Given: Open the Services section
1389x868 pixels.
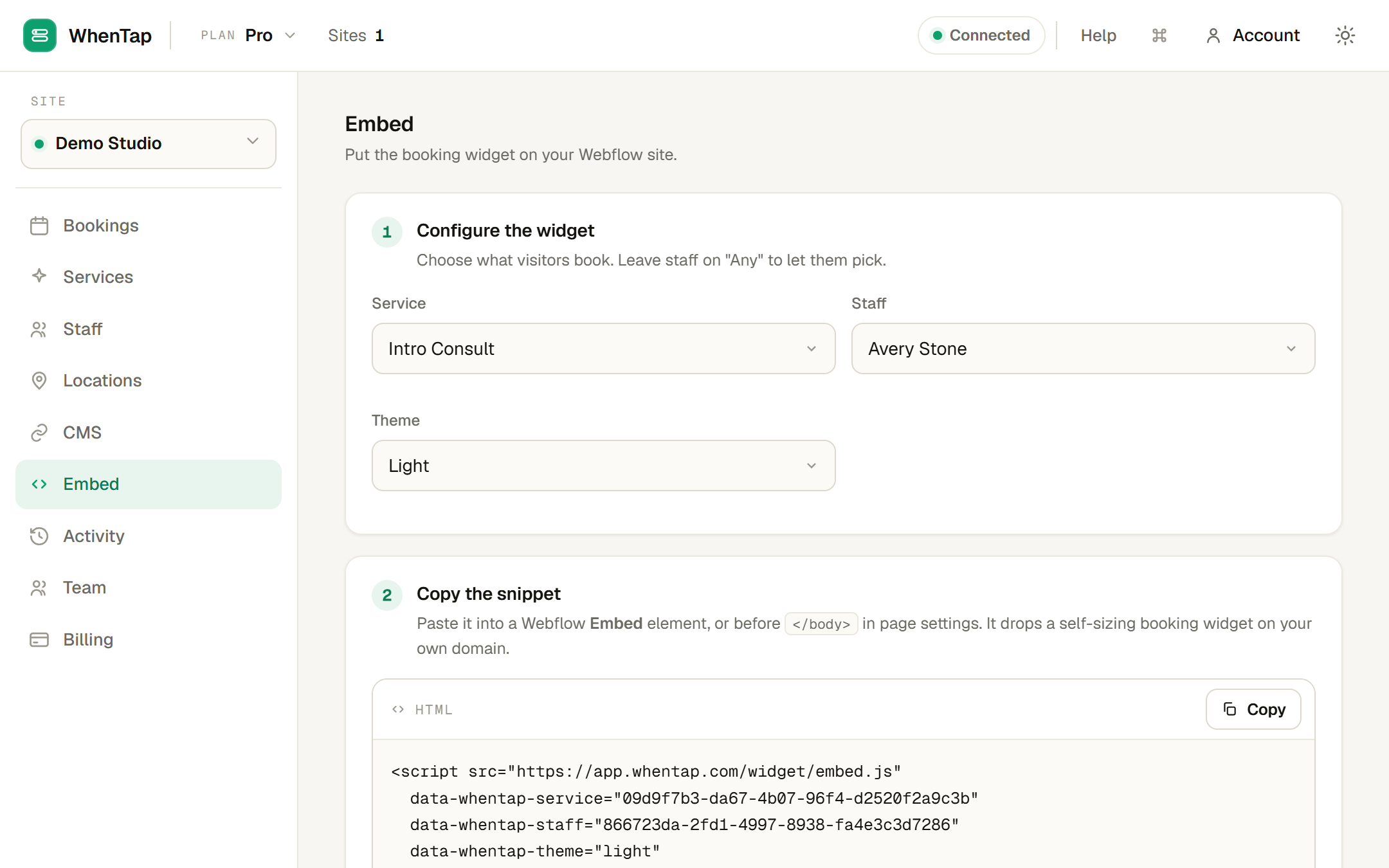Looking at the screenshot, I should point(149,277).
